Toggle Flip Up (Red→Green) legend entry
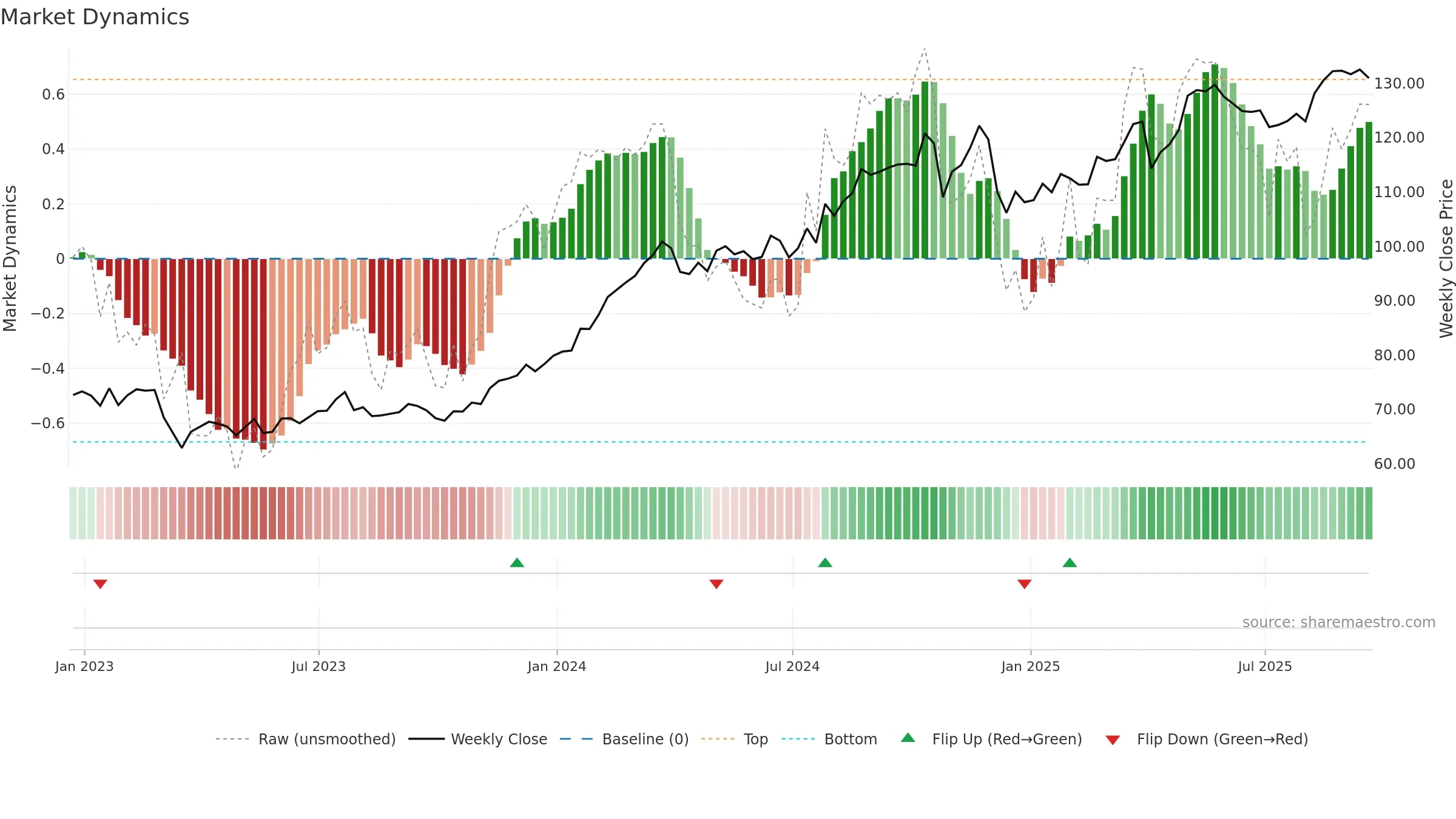This screenshot has width=1456, height=819. [992, 739]
